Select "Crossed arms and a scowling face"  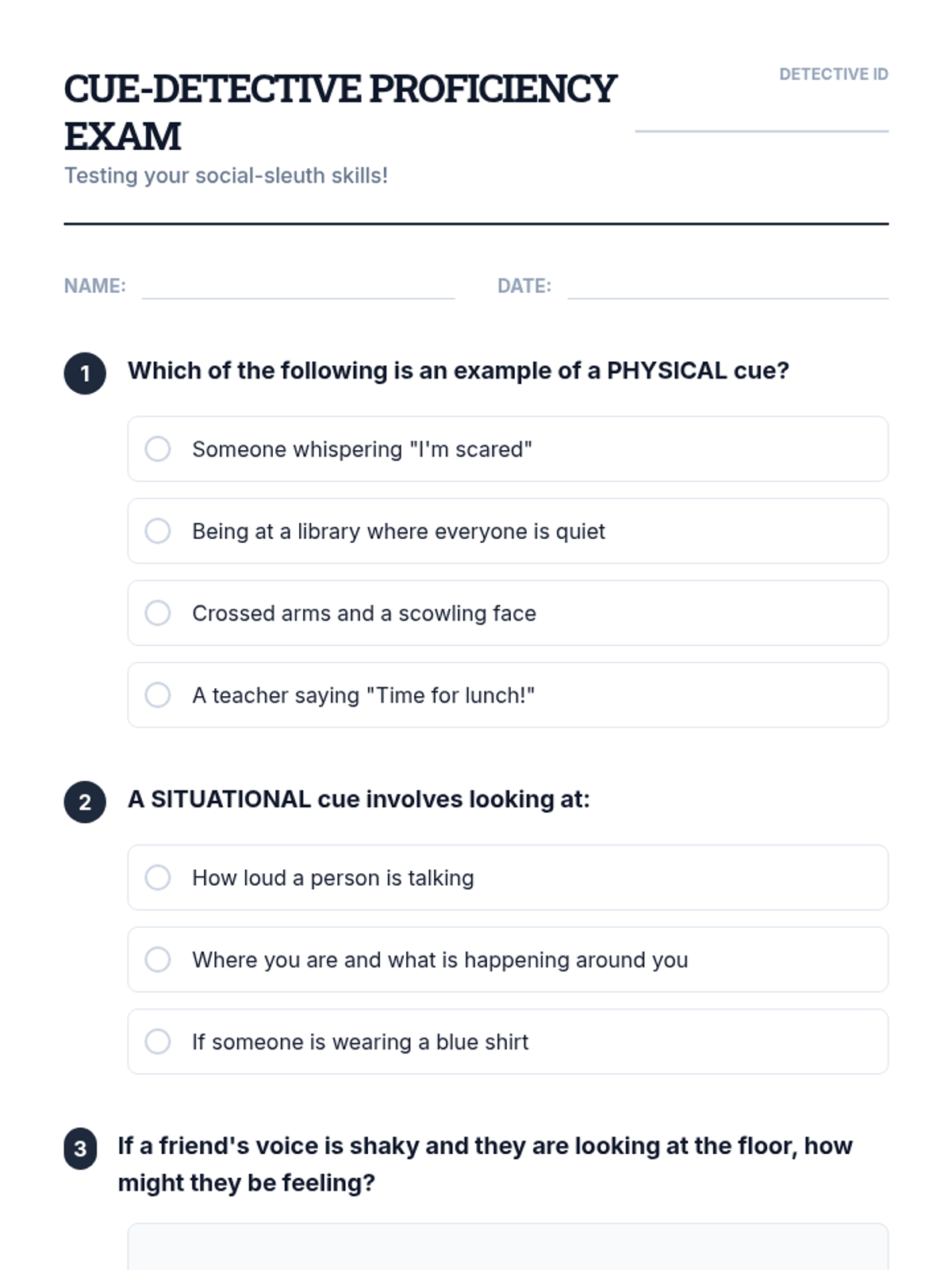pos(158,613)
